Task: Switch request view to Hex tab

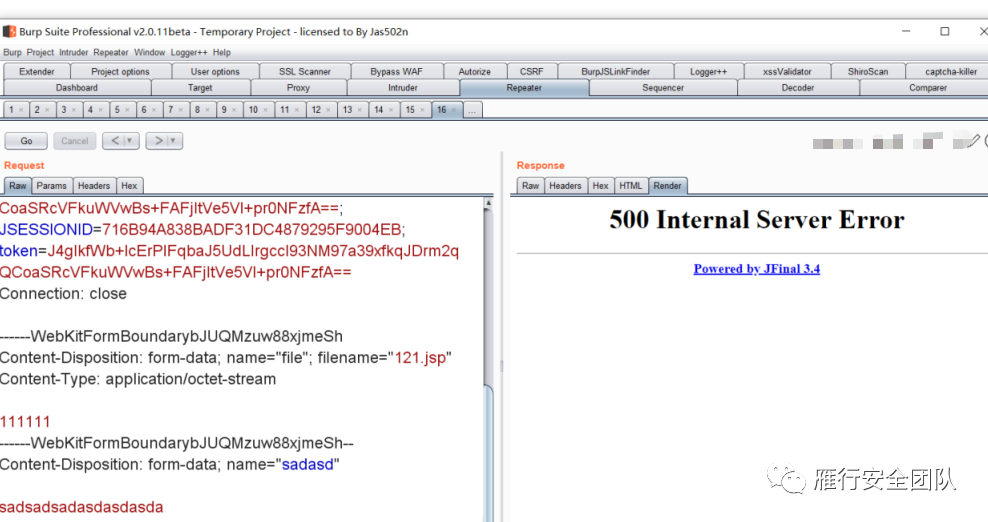Action: (x=129, y=185)
